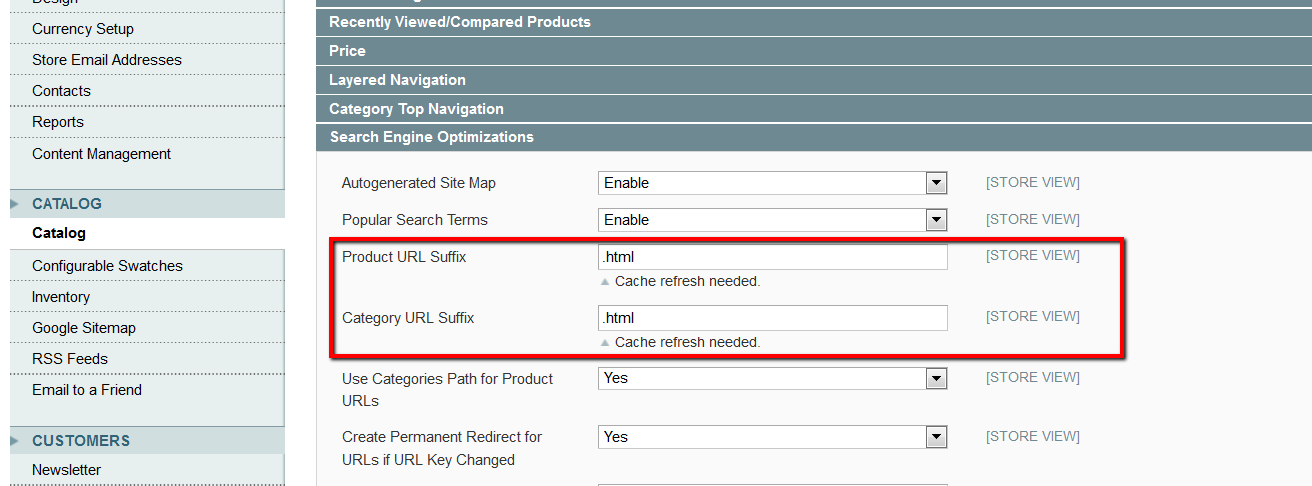
Task: Click STORE VIEW beside Create Permanent Redirect
Action: (x=1033, y=436)
